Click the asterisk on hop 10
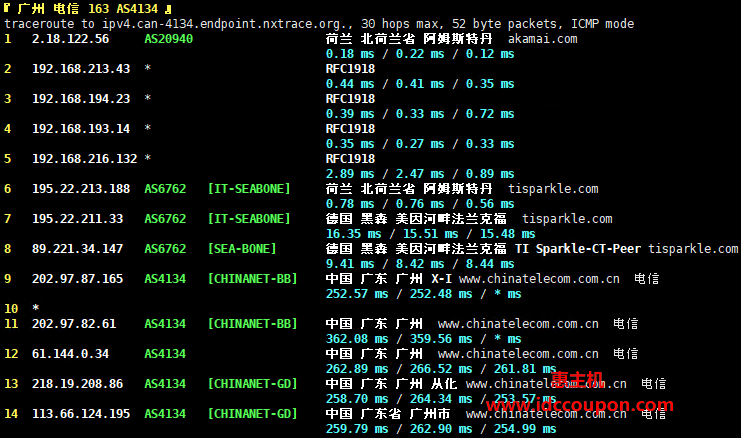741x438 pixels. [x=36, y=308]
